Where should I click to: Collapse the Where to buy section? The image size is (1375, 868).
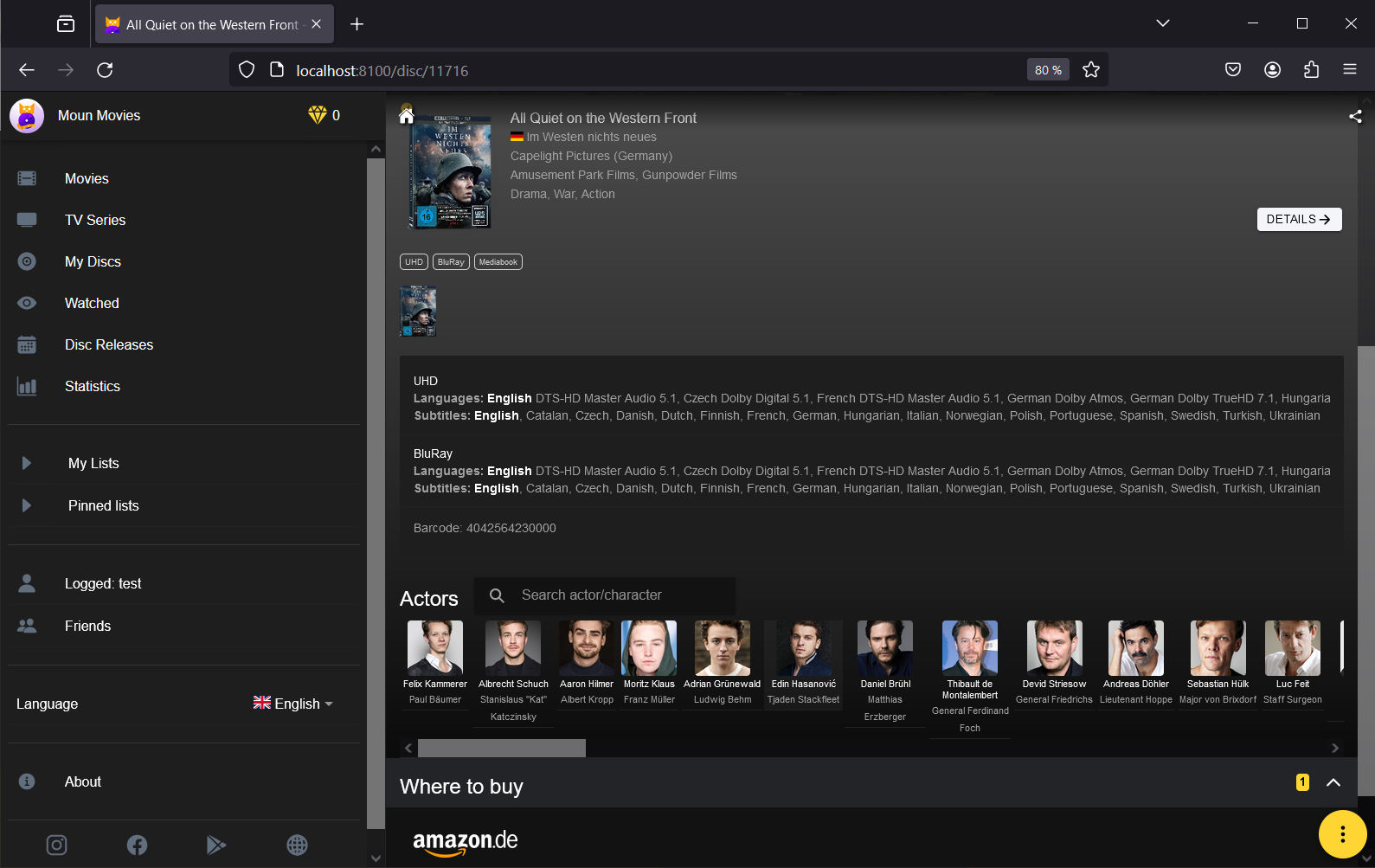tap(1333, 782)
